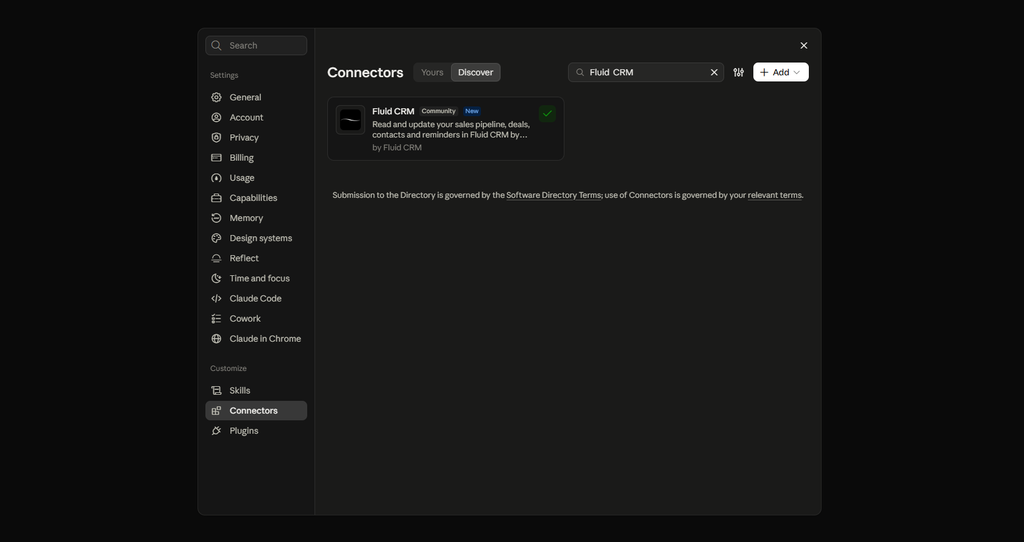Open Reflect settings
1024x542 pixels.
(x=256, y=259)
